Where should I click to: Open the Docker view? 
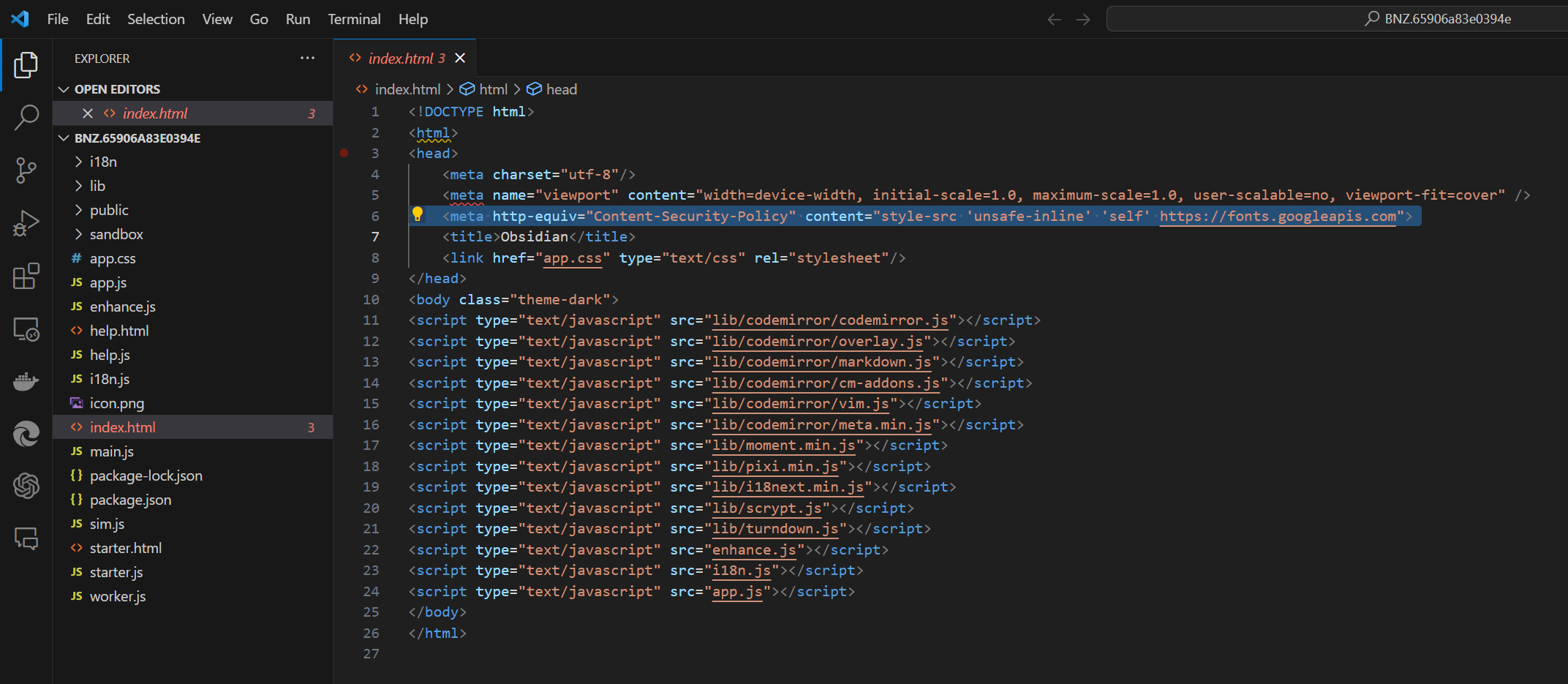tap(26, 382)
